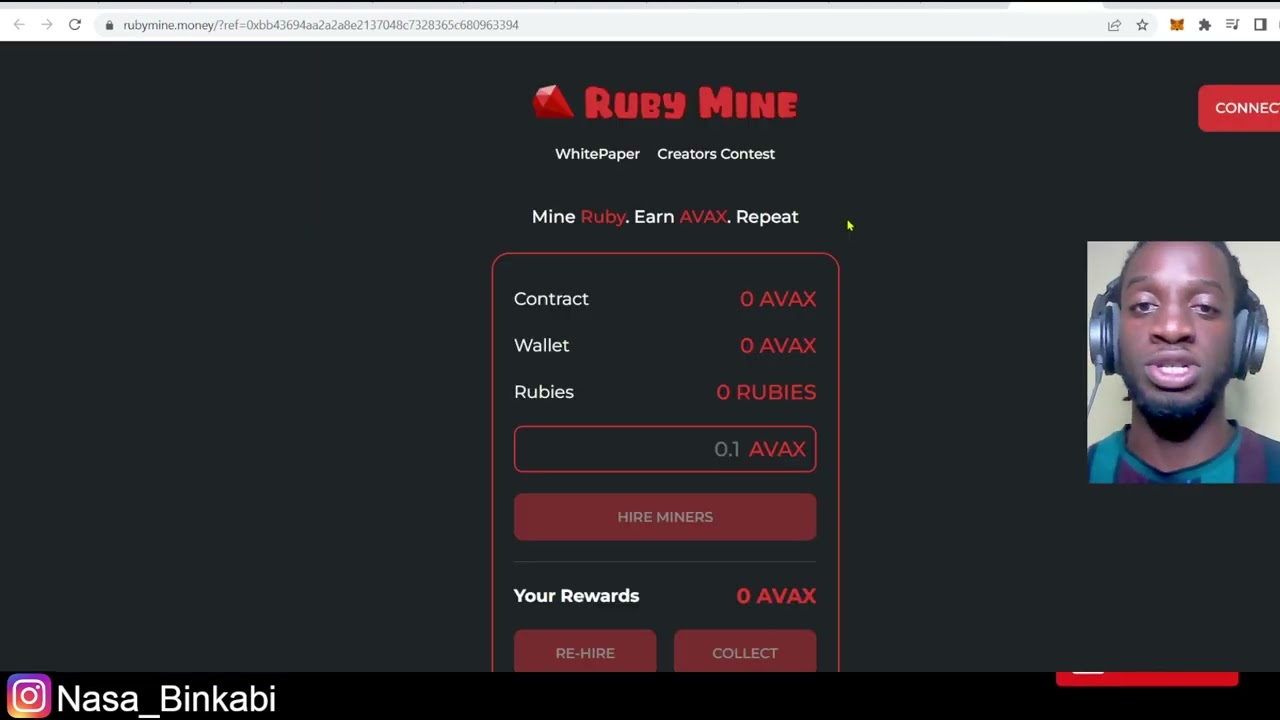Screen dimensions: 1280x720
Task: Click the webcam video overlay
Action: point(1183,362)
